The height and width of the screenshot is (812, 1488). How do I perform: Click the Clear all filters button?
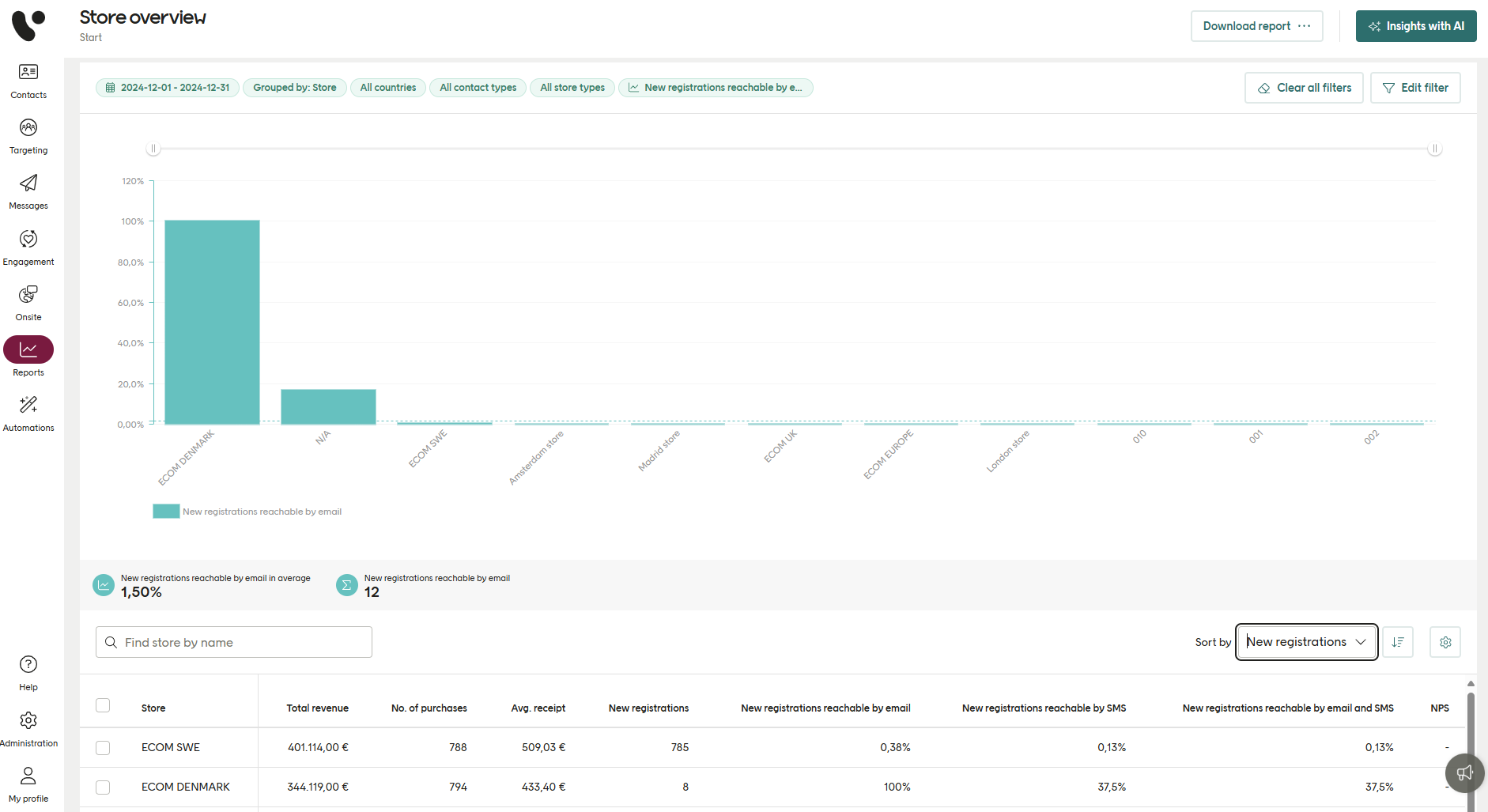(1303, 87)
